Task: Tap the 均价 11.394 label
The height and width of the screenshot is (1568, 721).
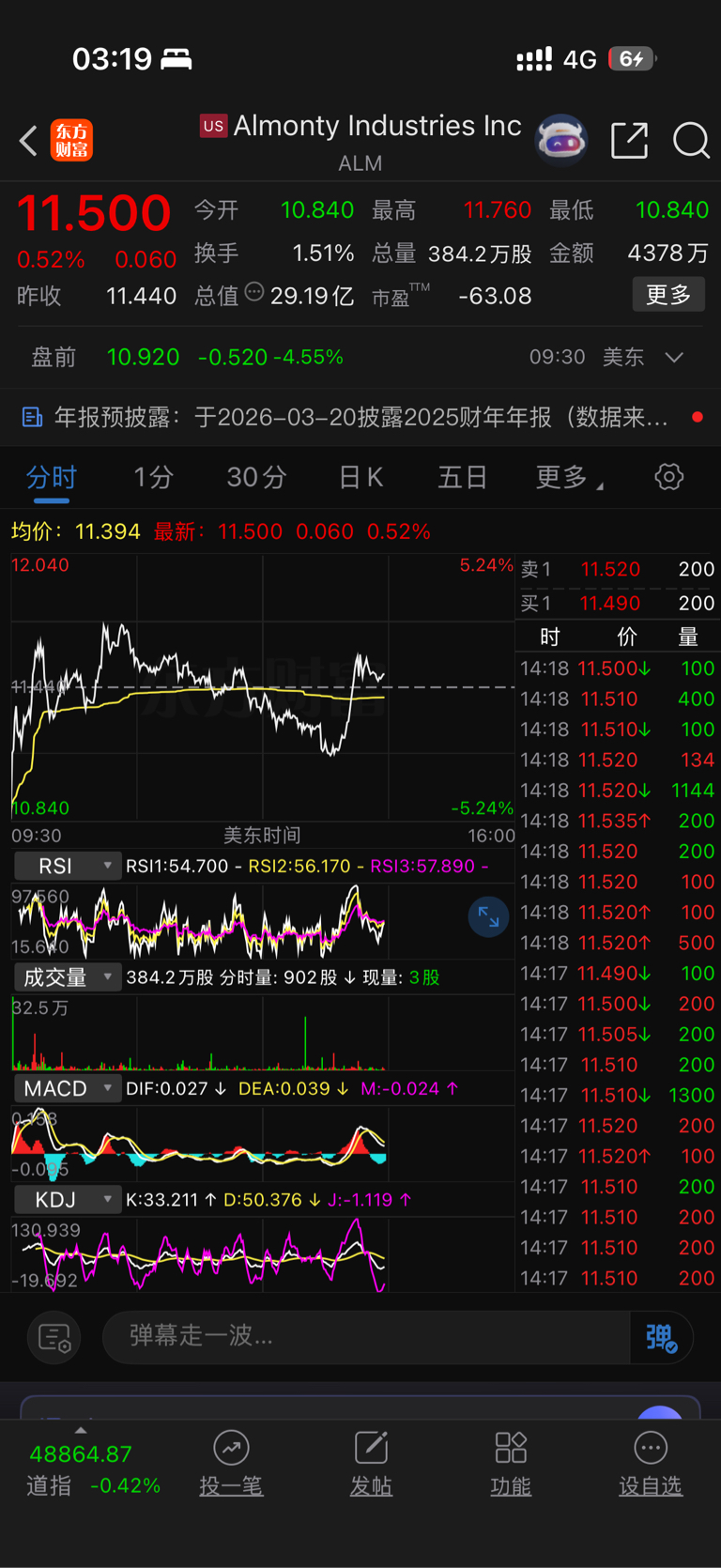Action: 75,531
